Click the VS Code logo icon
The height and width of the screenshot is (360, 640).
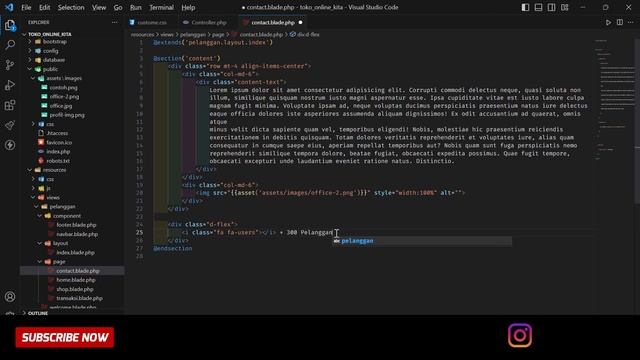[9, 7]
